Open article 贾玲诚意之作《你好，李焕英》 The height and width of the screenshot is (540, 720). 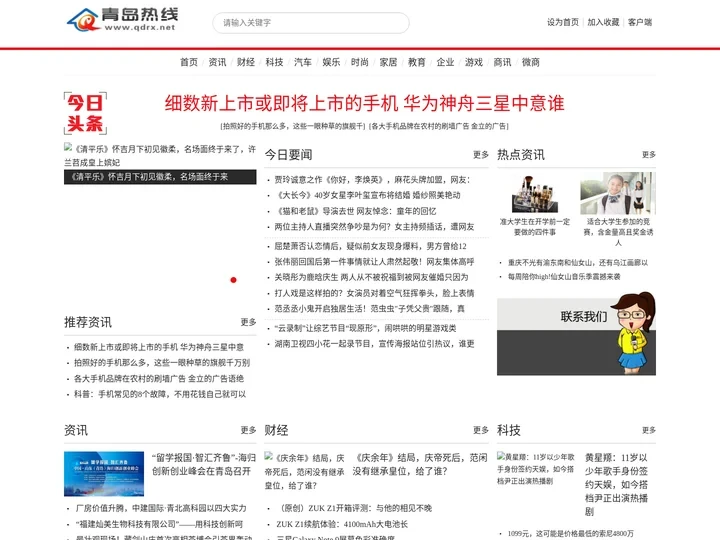[372, 180]
